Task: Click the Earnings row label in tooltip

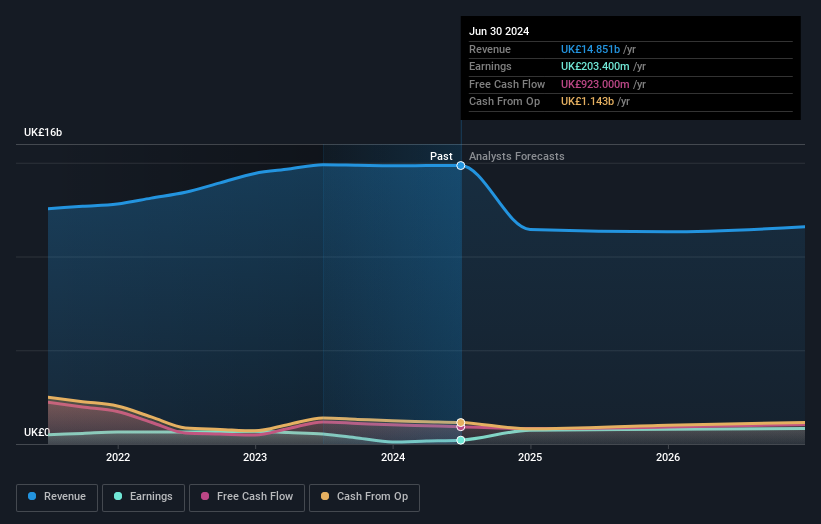Action: [x=490, y=66]
